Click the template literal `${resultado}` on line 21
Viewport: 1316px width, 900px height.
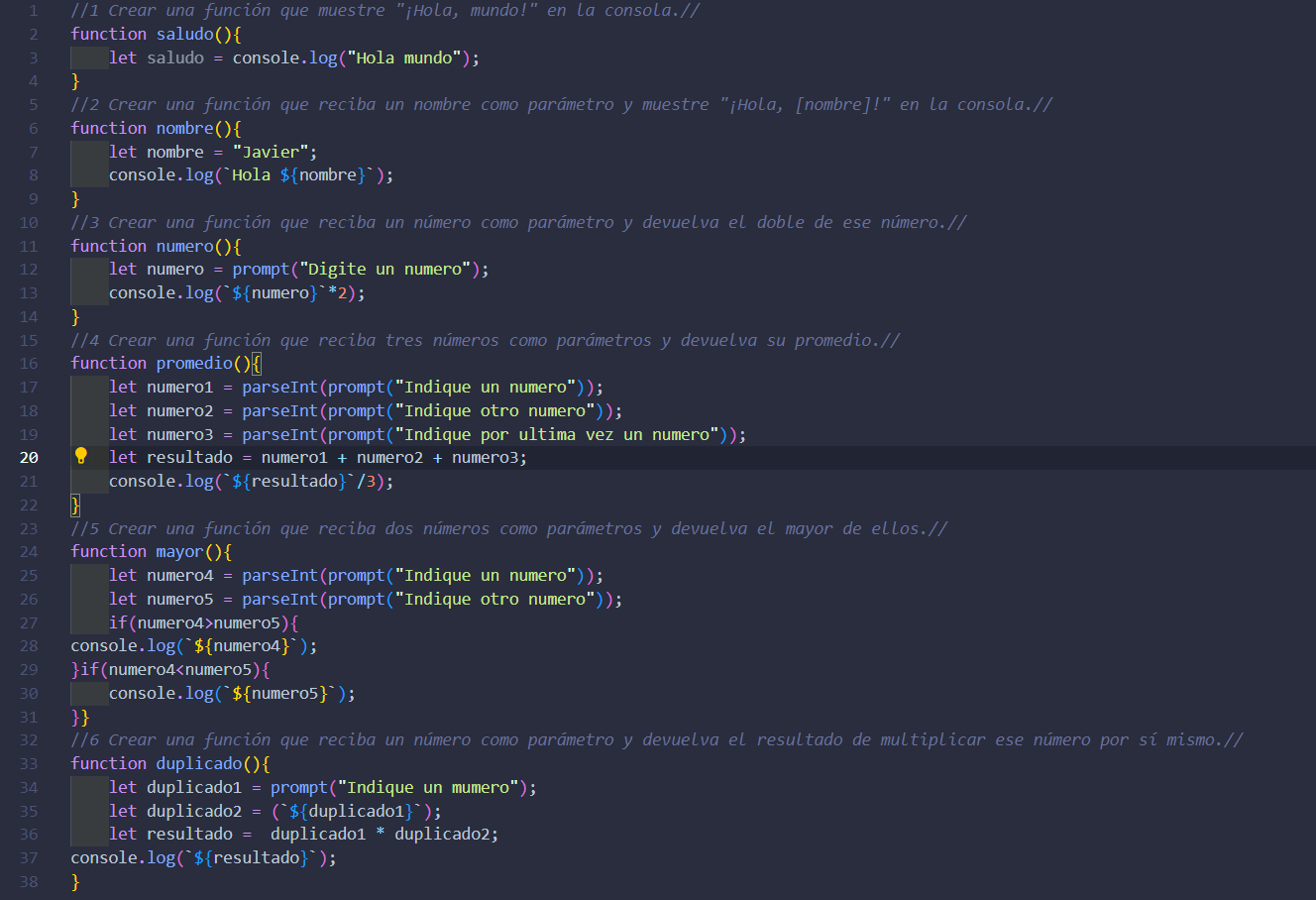(289, 481)
